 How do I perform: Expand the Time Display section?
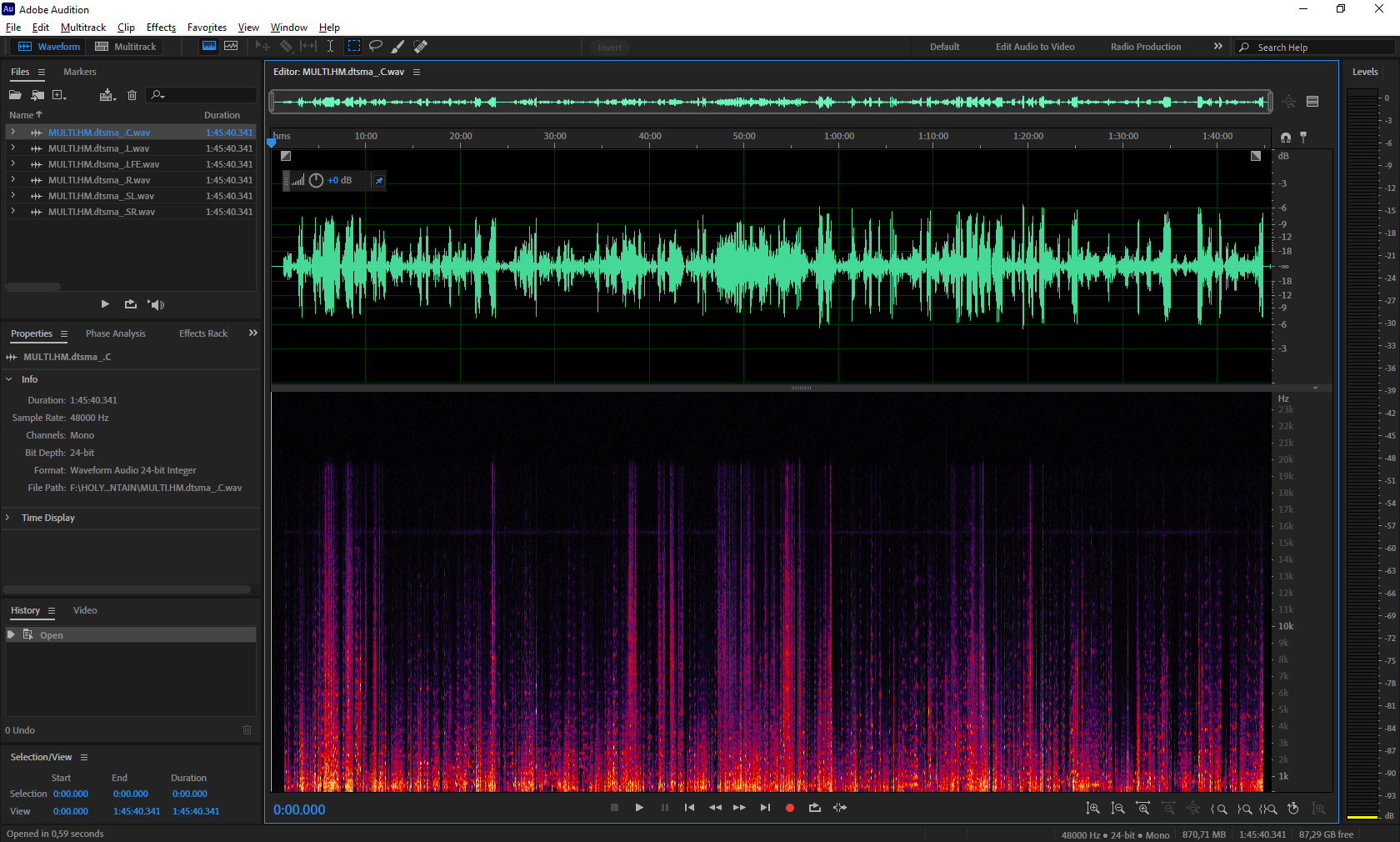[9, 518]
